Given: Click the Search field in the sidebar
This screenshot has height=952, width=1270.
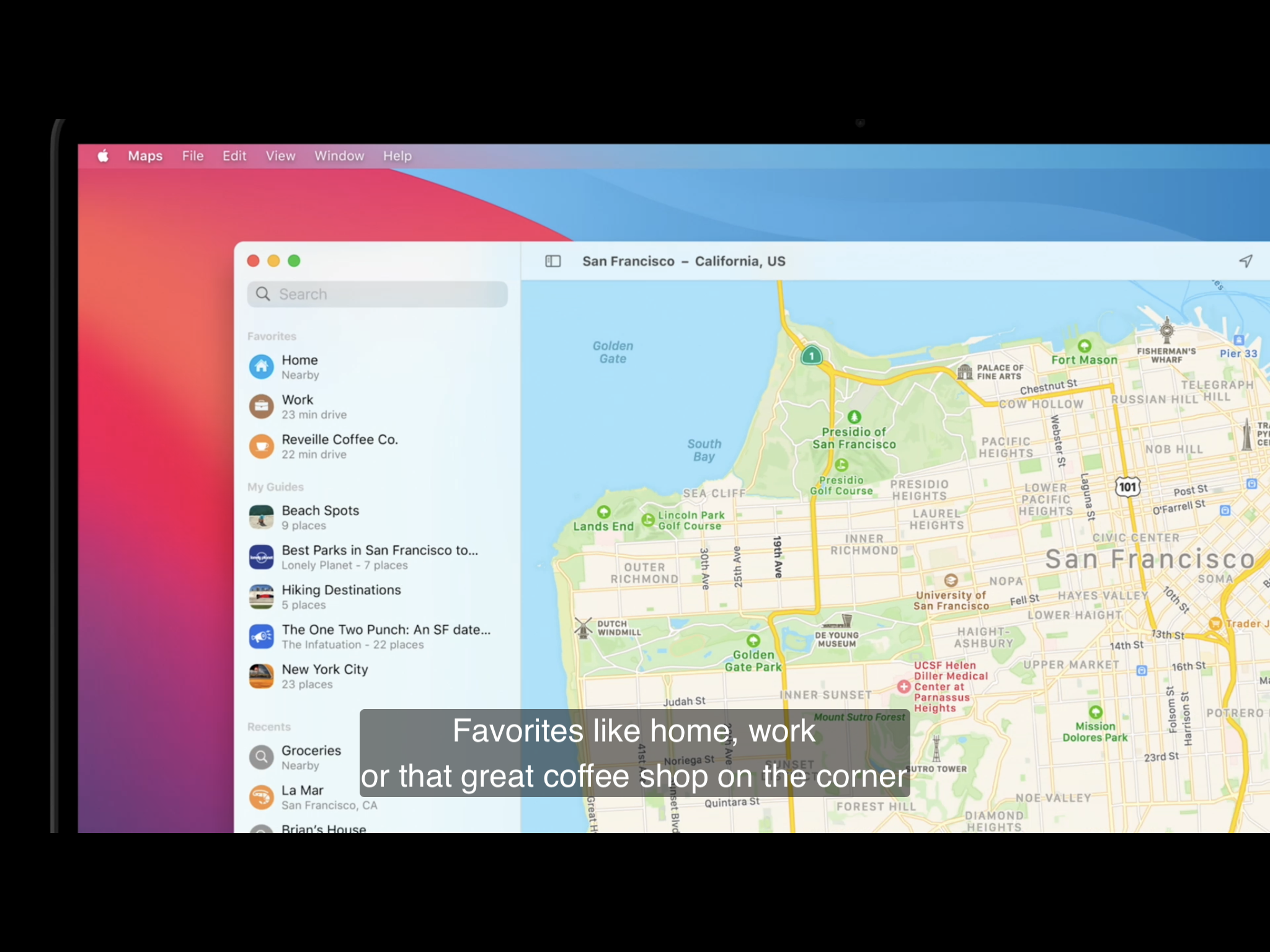Looking at the screenshot, I should (x=377, y=294).
